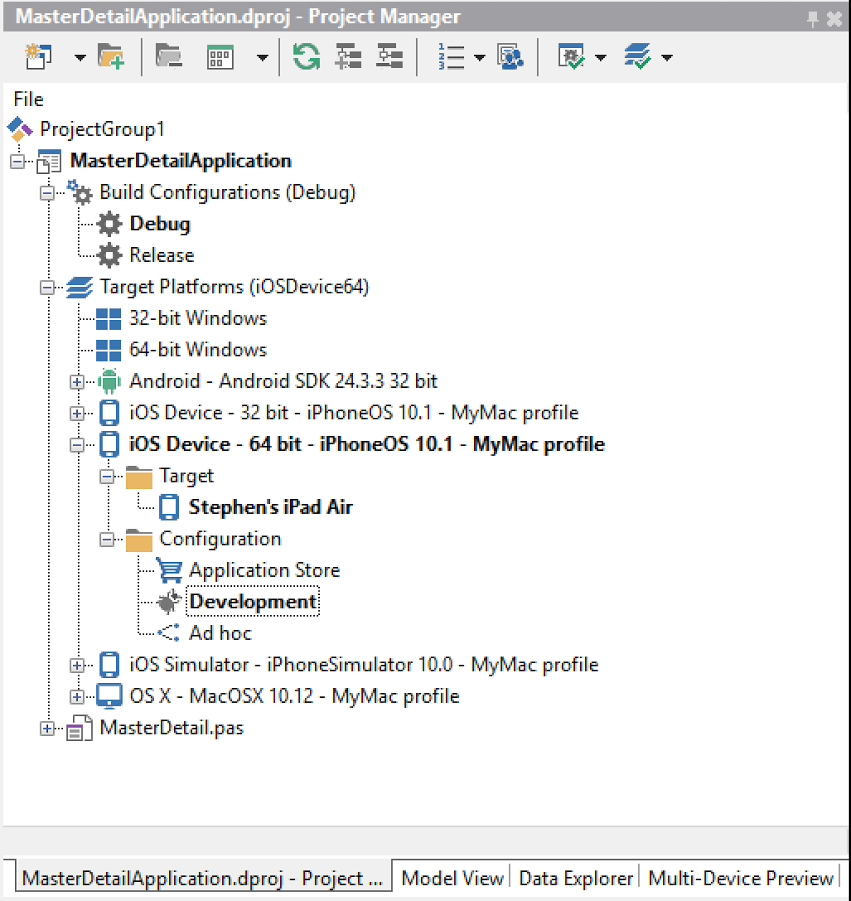Expand the Android SDK 24.3.3 node
This screenshot has height=901, width=851.
coord(77,382)
